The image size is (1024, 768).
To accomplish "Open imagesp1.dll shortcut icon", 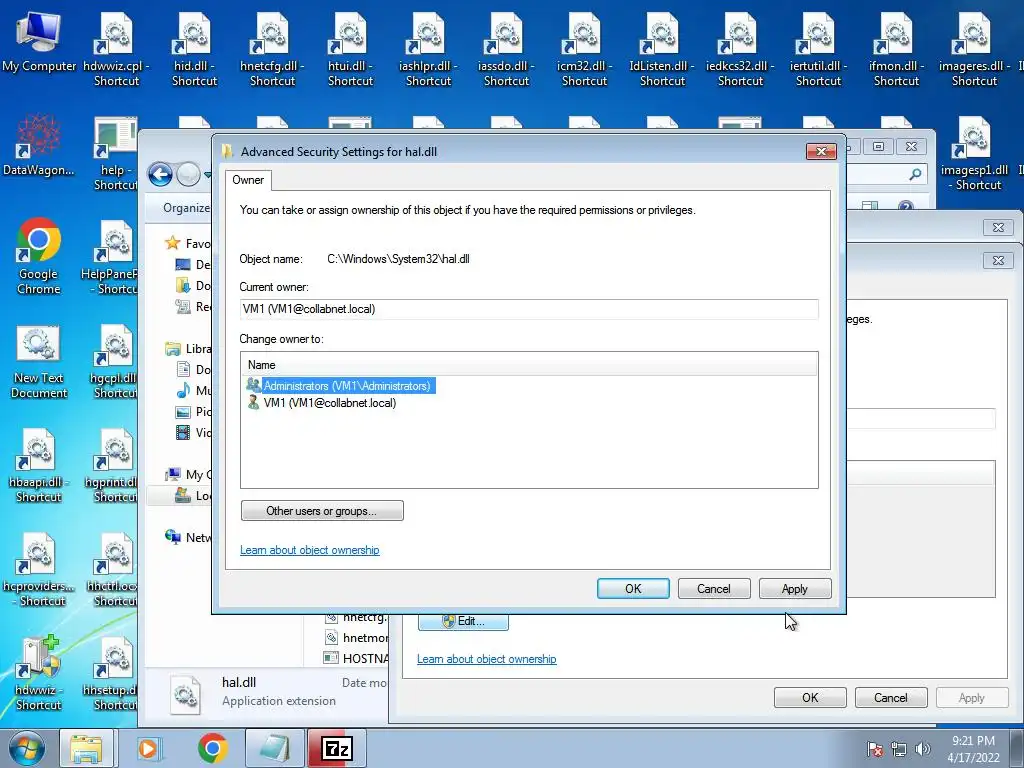I will pos(974,153).
